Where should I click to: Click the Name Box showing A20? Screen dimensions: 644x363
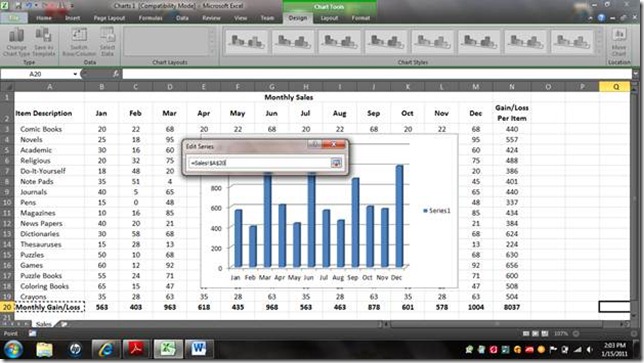click(x=36, y=74)
